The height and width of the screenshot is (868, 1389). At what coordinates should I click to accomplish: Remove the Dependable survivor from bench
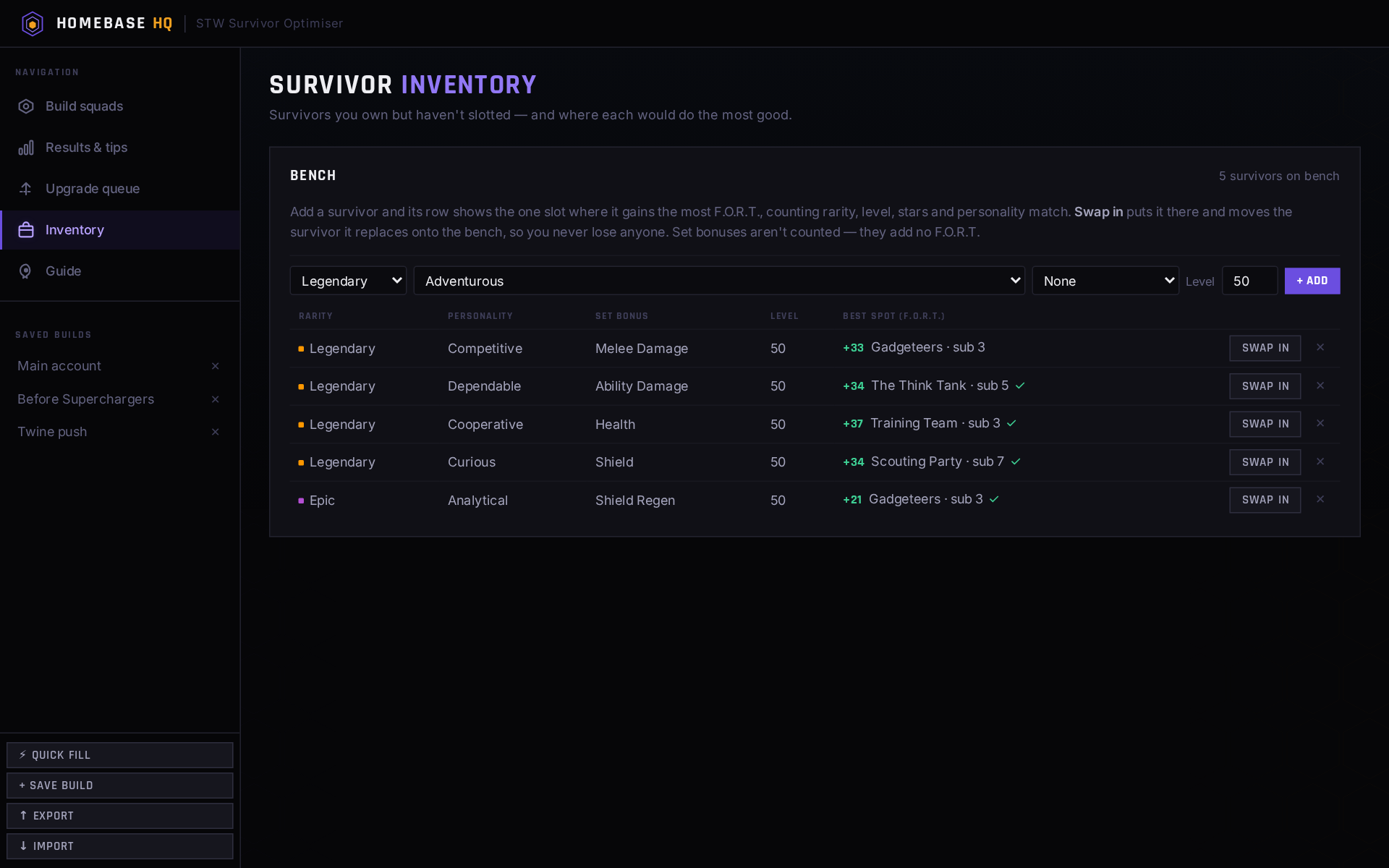(1320, 386)
